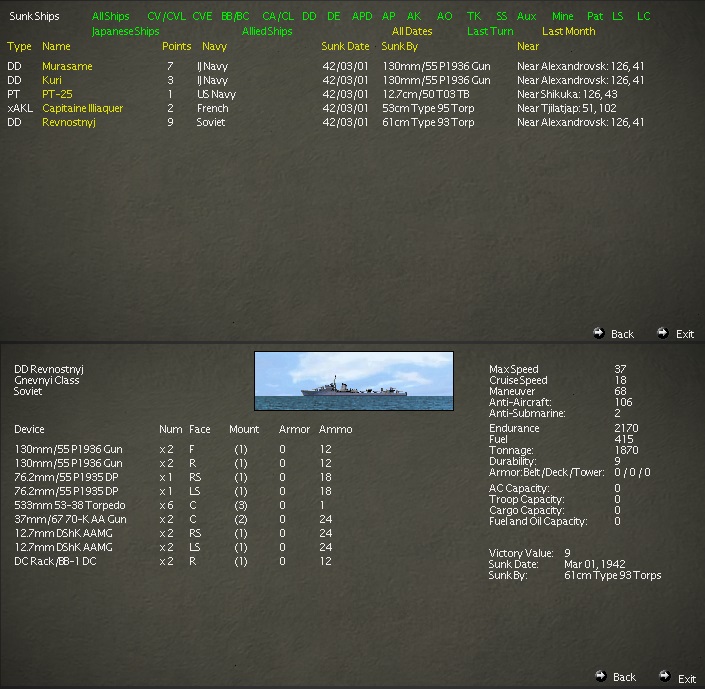Open the PT-25 ship entry
The height and width of the screenshot is (689, 705).
[57, 94]
